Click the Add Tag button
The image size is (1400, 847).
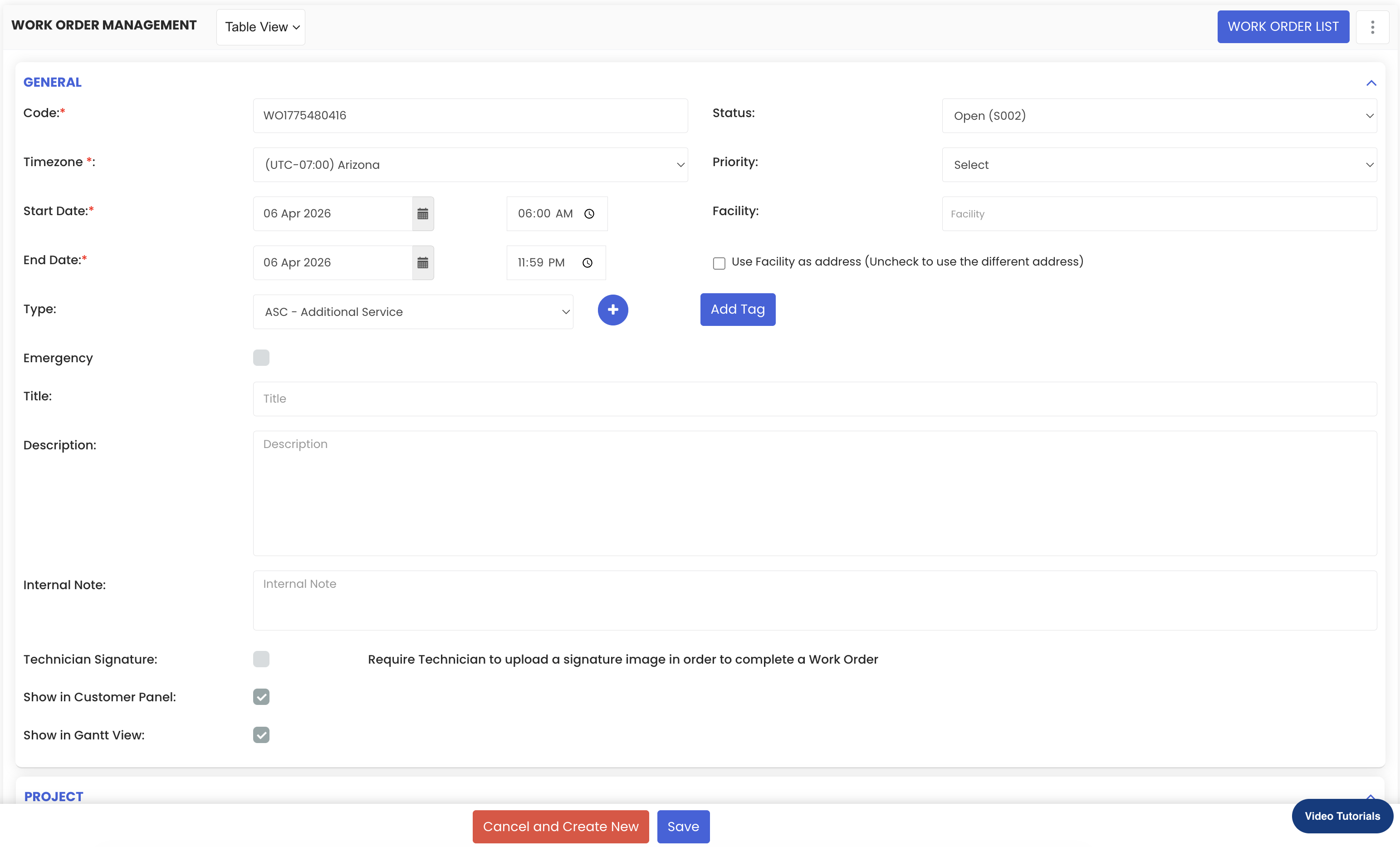point(738,310)
